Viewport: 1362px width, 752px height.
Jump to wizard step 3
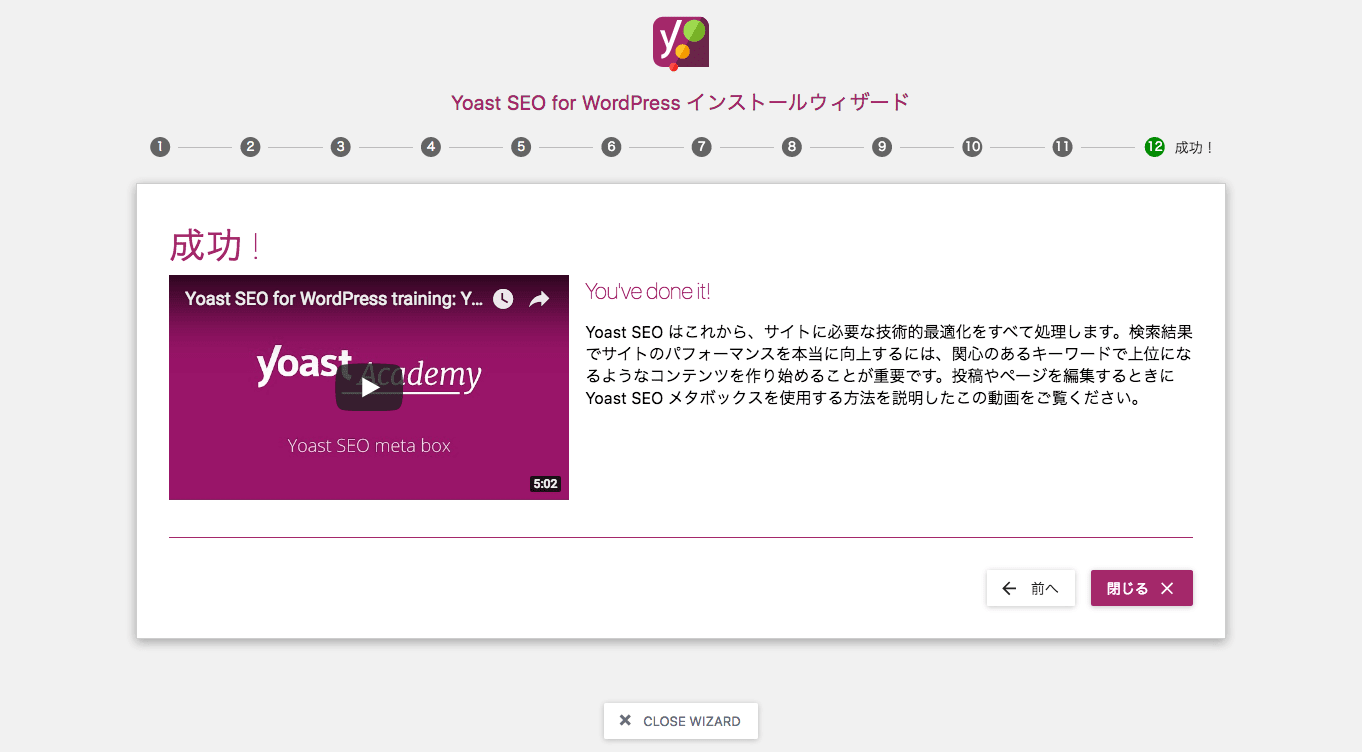coord(341,147)
